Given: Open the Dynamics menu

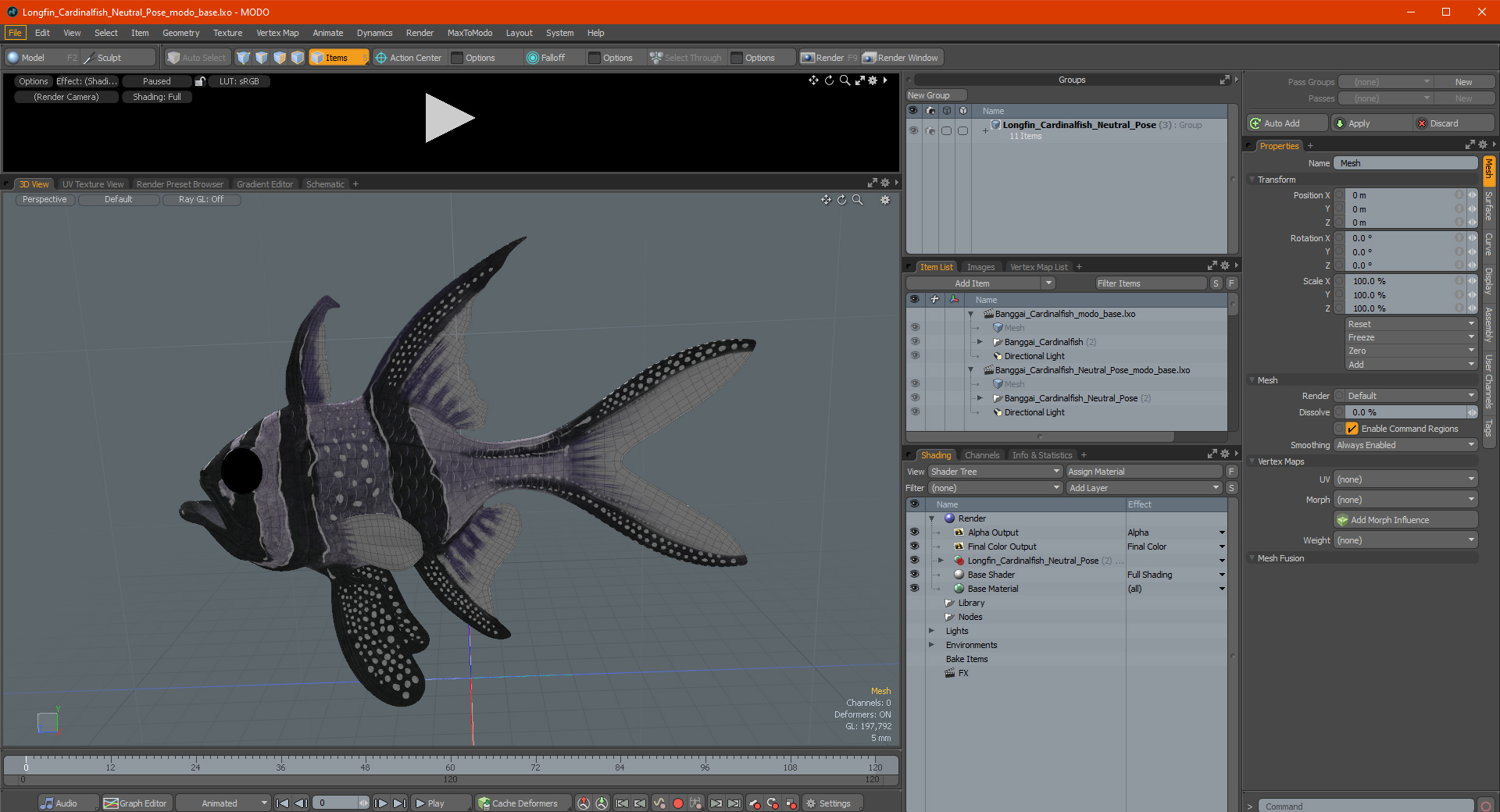Looking at the screenshot, I should (x=374, y=33).
